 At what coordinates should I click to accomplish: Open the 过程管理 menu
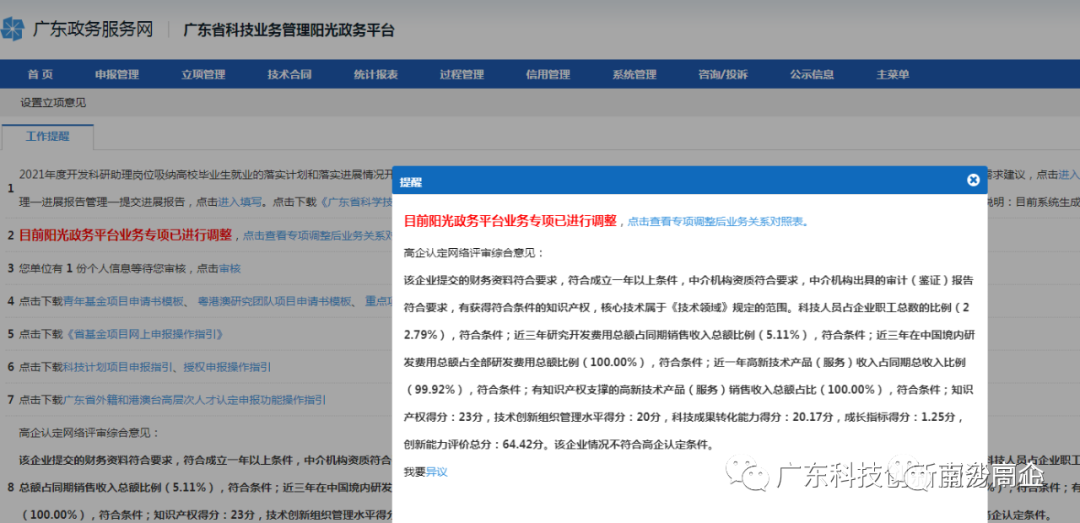(461, 74)
